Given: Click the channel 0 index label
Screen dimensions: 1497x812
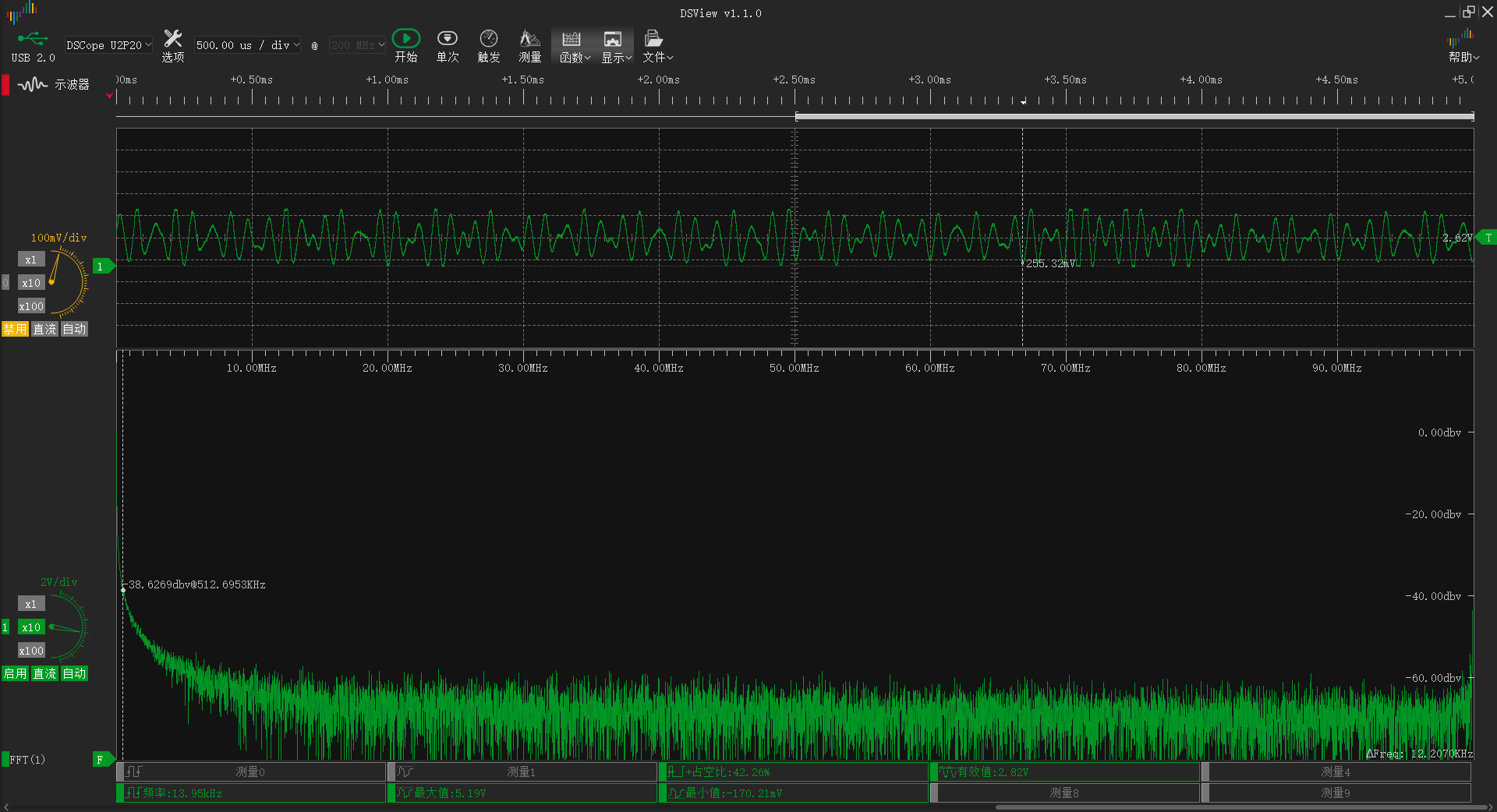Looking at the screenshot, I should 5,283.
